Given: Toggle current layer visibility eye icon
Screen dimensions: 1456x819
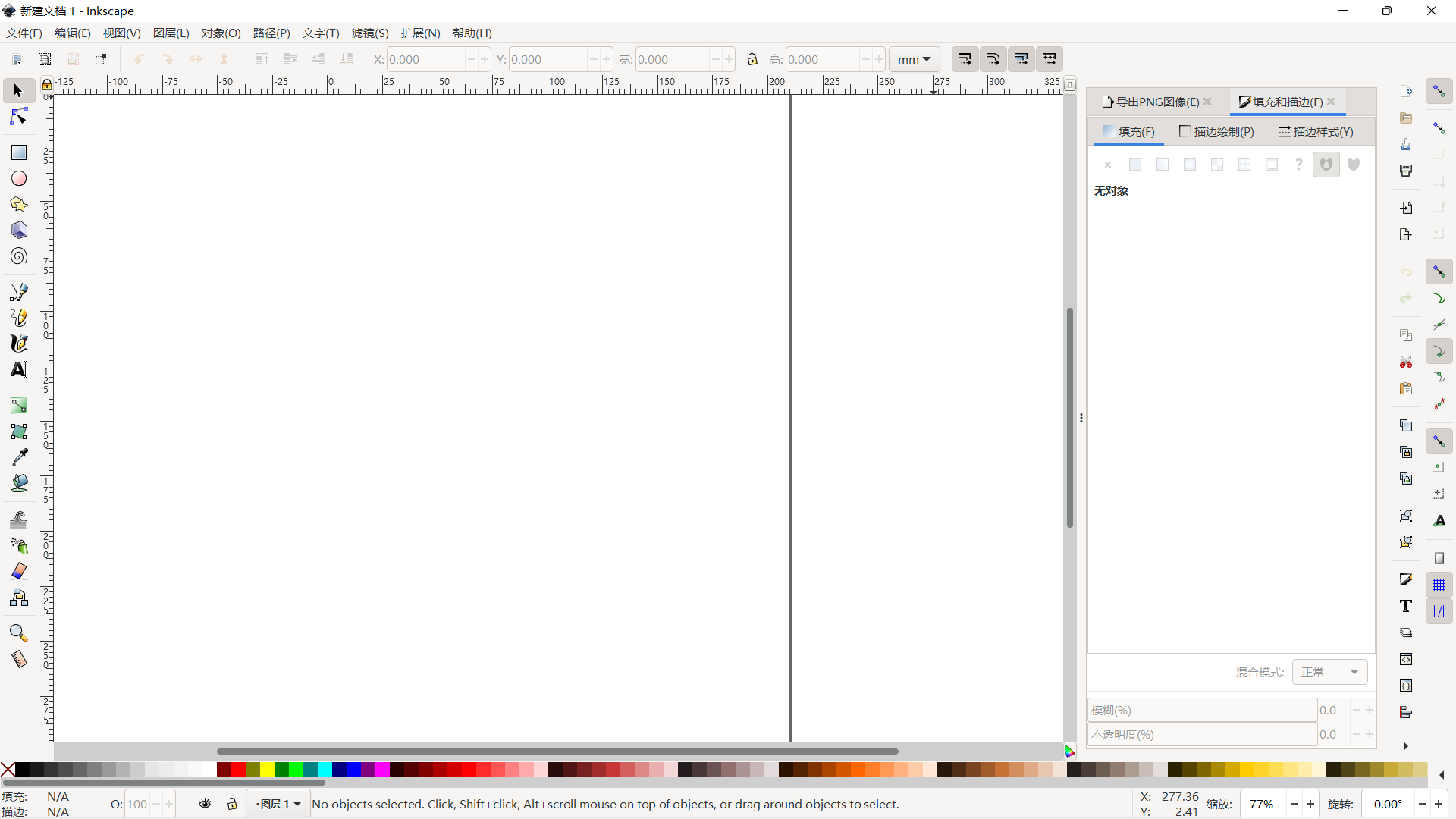Looking at the screenshot, I should 205,804.
